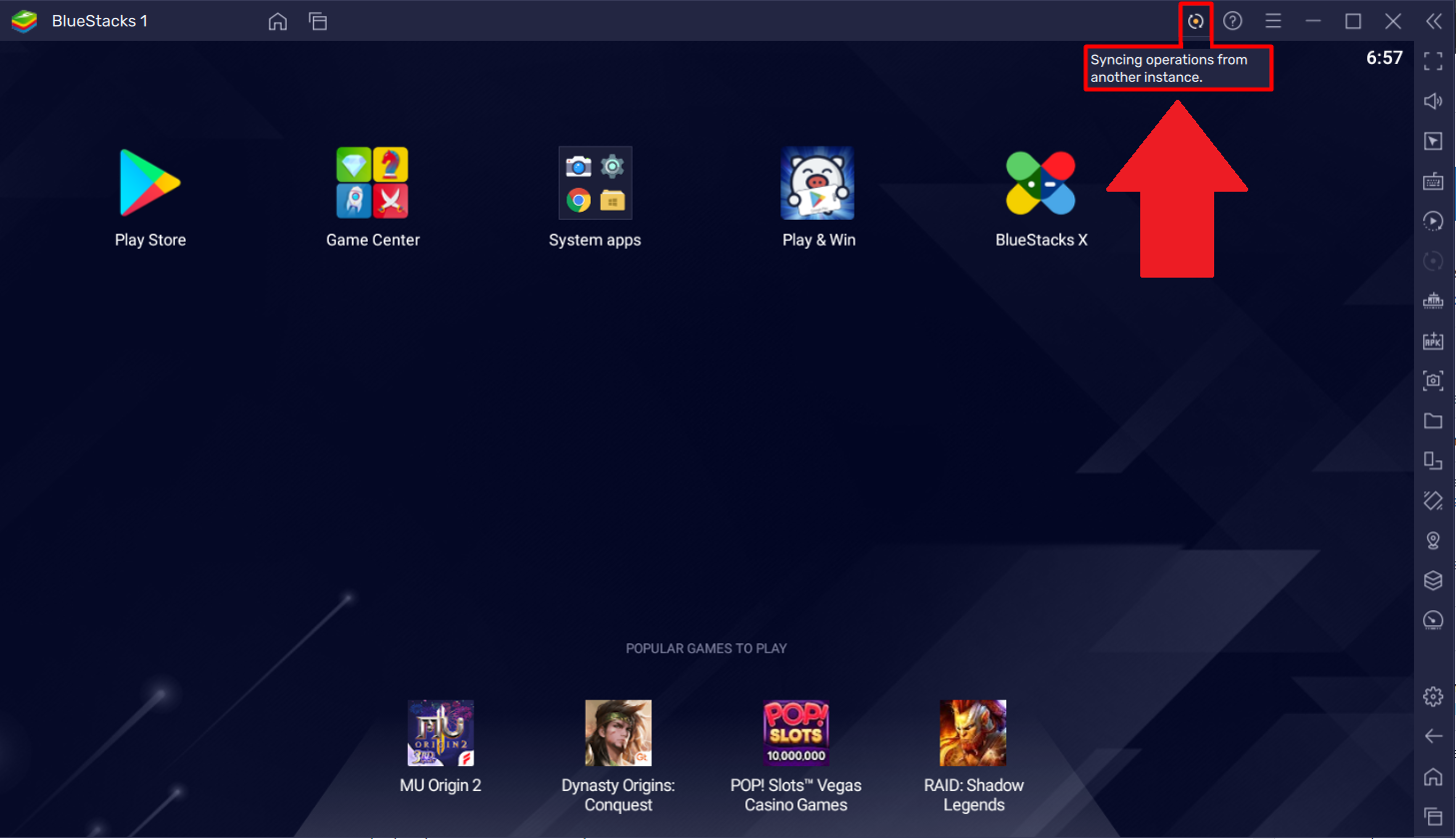The width and height of the screenshot is (1456, 839).
Task: Click the BlueStacks 1 window title
Action: click(100, 21)
